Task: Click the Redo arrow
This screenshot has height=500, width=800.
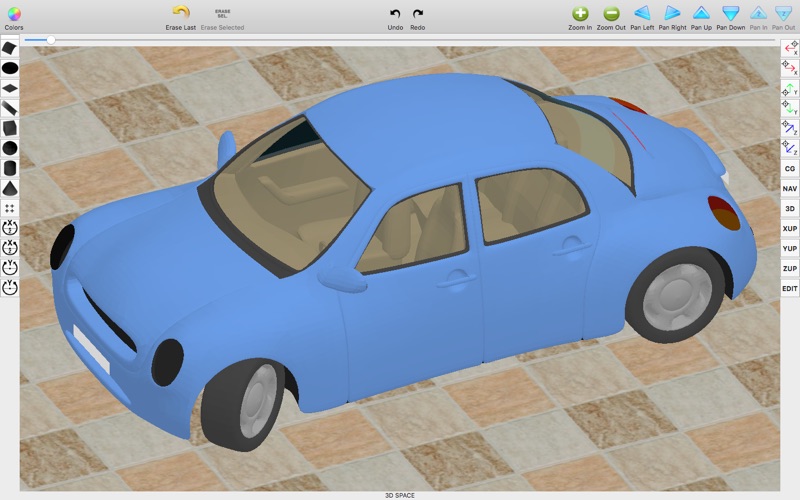Action: pos(418,14)
